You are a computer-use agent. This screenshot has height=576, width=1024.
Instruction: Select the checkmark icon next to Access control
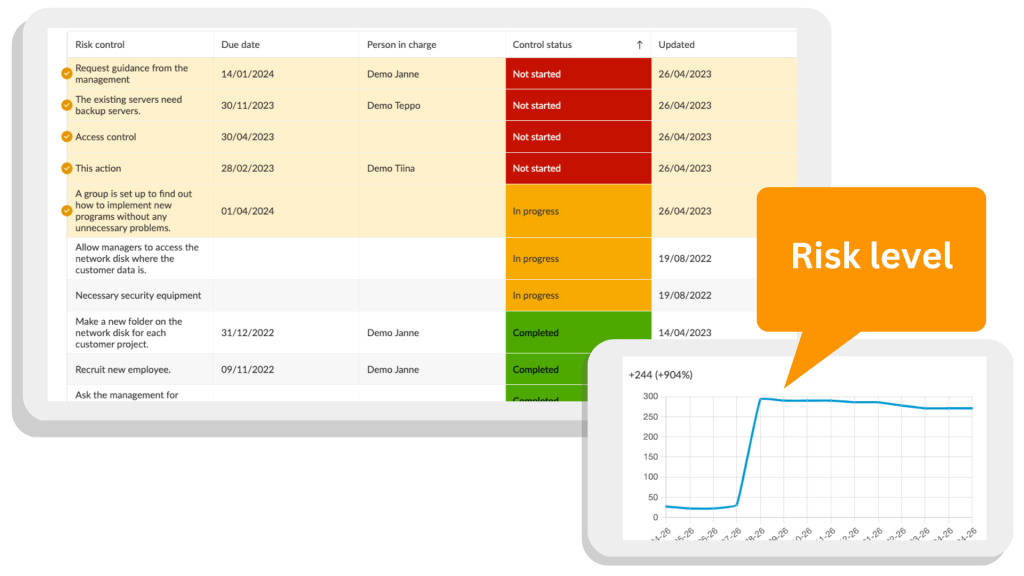tap(67, 136)
